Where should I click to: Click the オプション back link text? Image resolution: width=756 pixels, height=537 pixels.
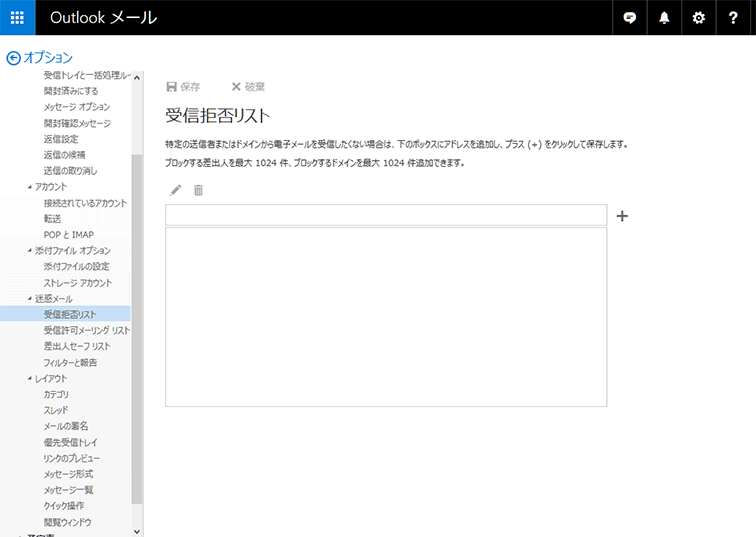point(48,58)
